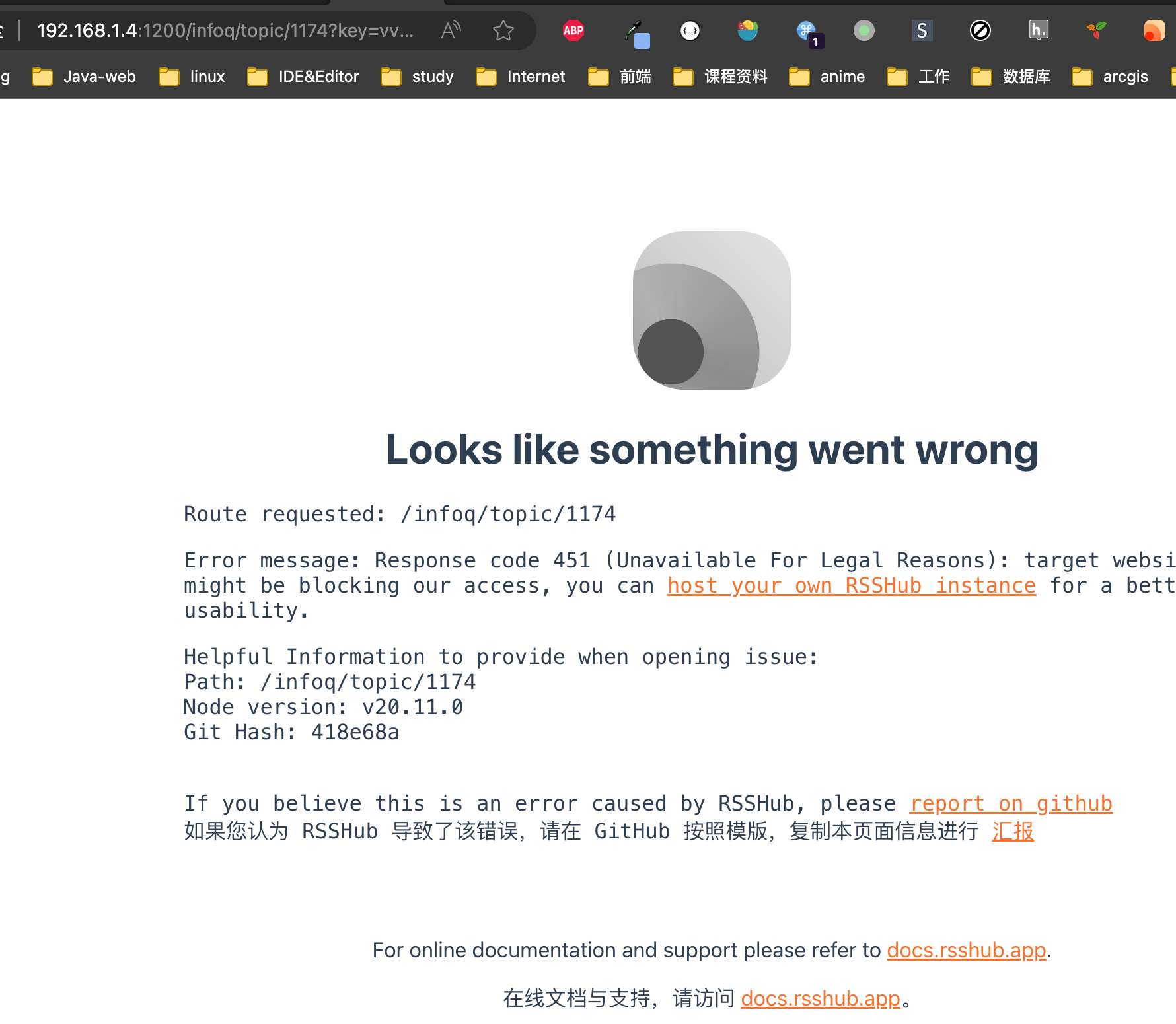Click the 'report on github' link

click(x=1010, y=804)
